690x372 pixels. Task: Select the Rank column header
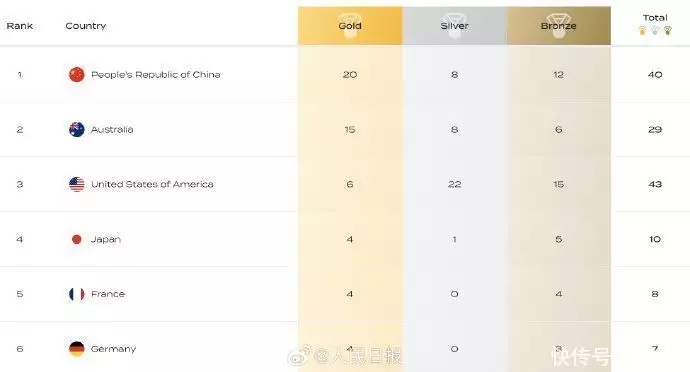19,26
